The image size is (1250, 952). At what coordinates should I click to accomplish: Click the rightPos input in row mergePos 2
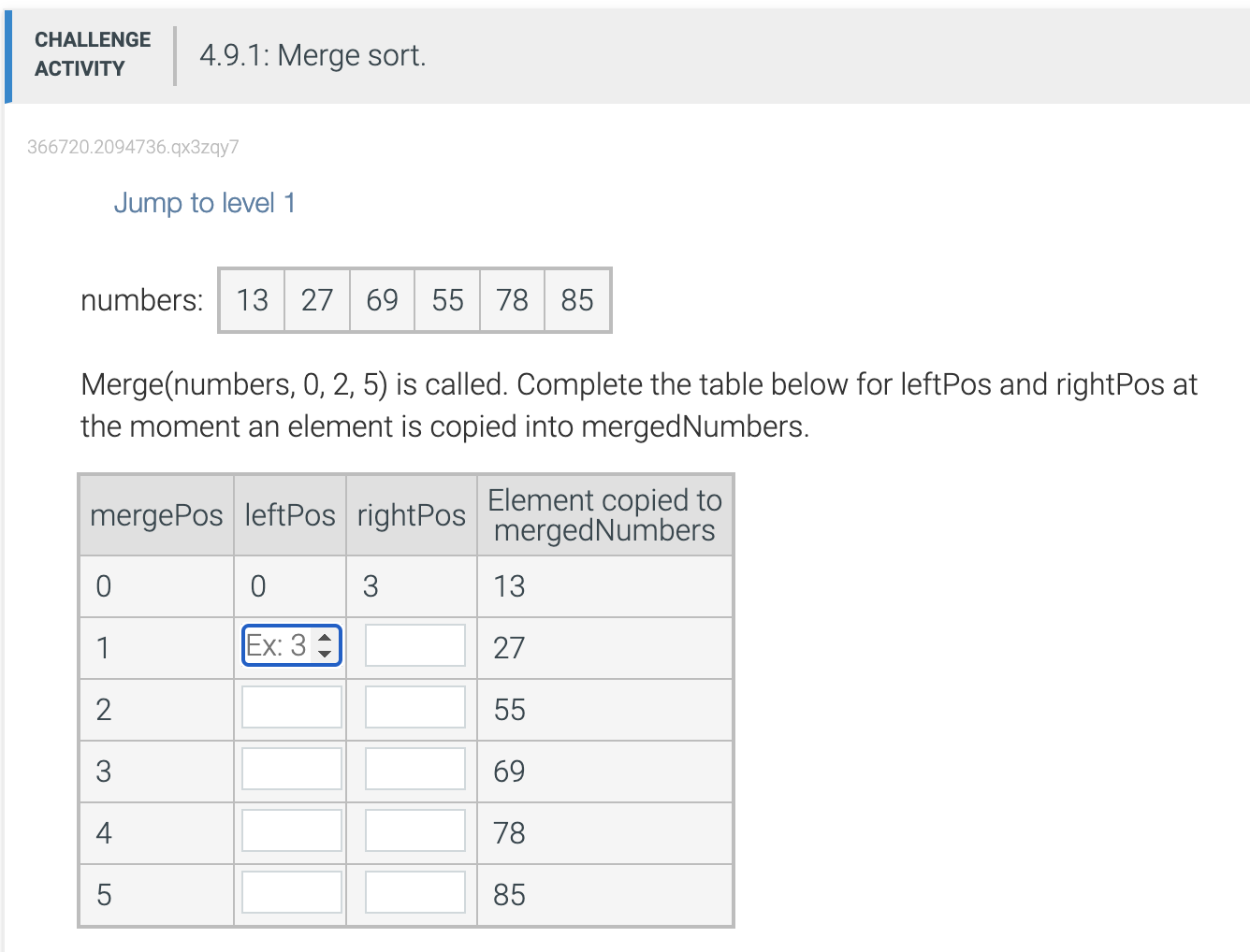[x=414, y=707]
